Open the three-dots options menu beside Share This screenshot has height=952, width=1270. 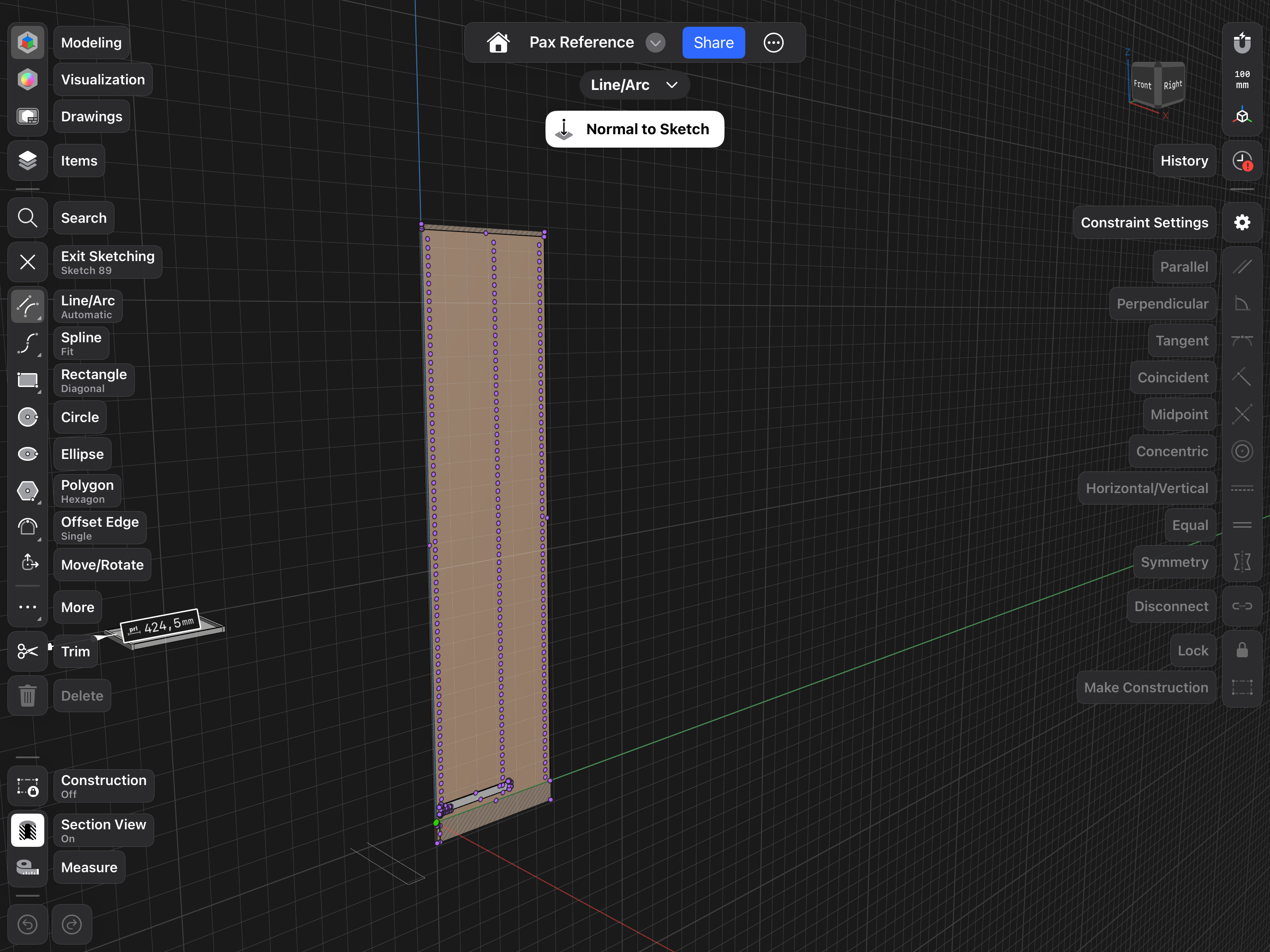point(773,42)
